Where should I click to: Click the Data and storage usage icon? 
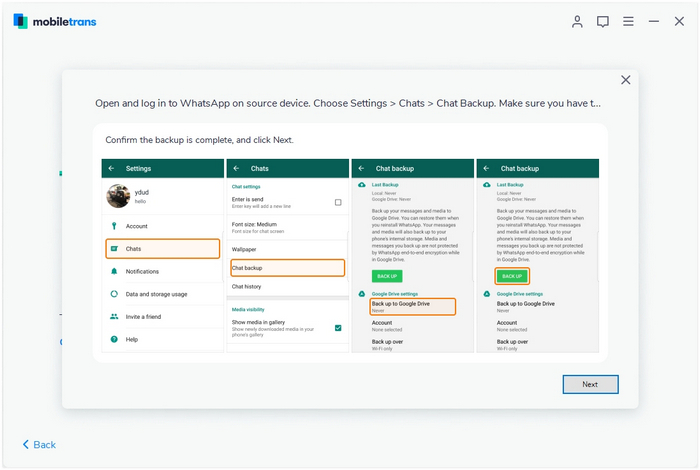coord(114,294)
